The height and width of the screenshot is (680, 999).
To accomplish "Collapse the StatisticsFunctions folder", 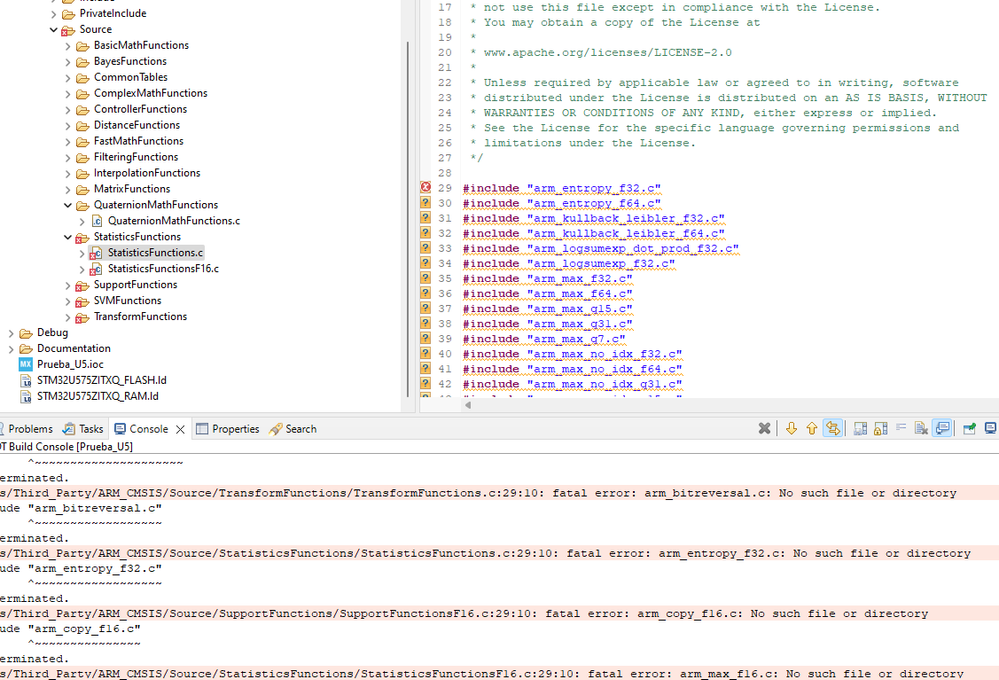I will [68, 237].
